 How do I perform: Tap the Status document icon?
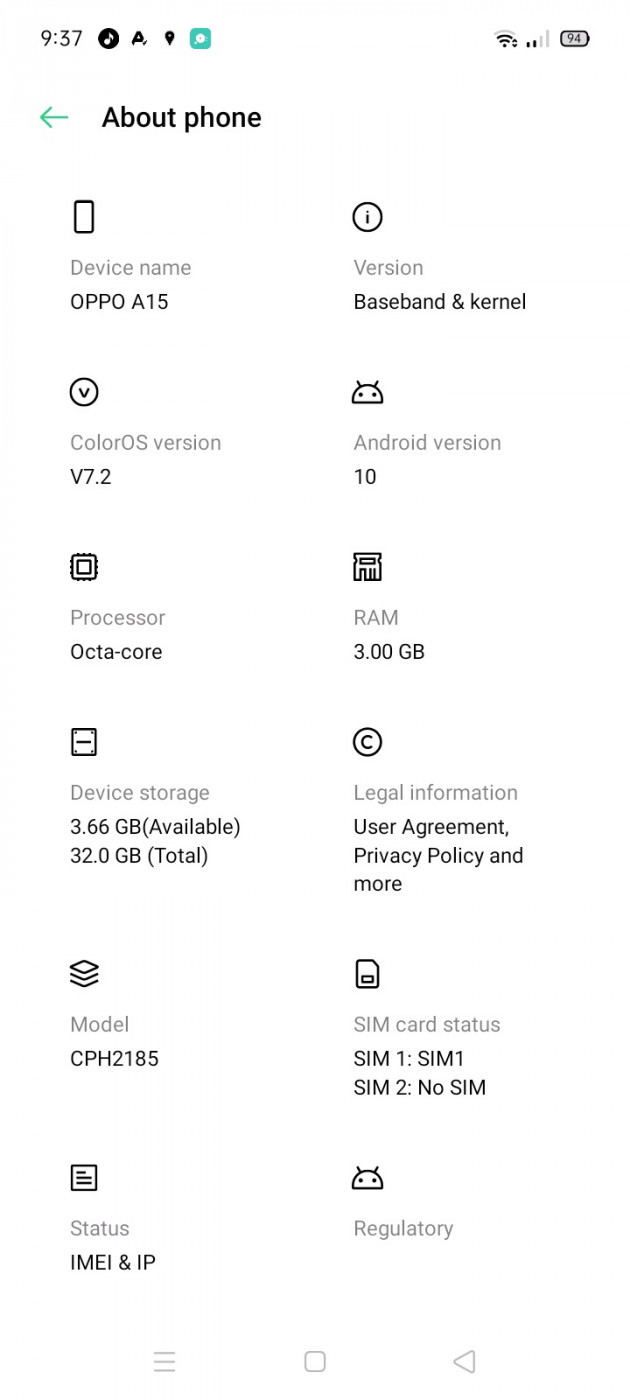pyautogui.click(x=84, y=1178)
